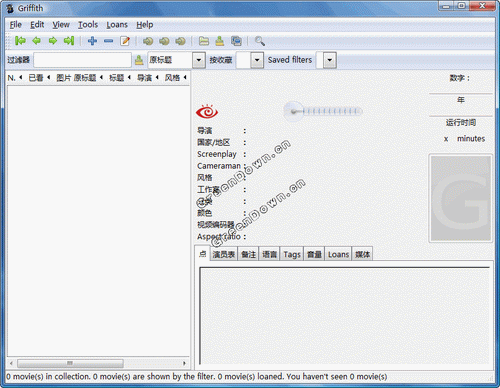Click clear filter broom icon beside filter box
This screenshot has height=388, width=500.
point(139,60)
